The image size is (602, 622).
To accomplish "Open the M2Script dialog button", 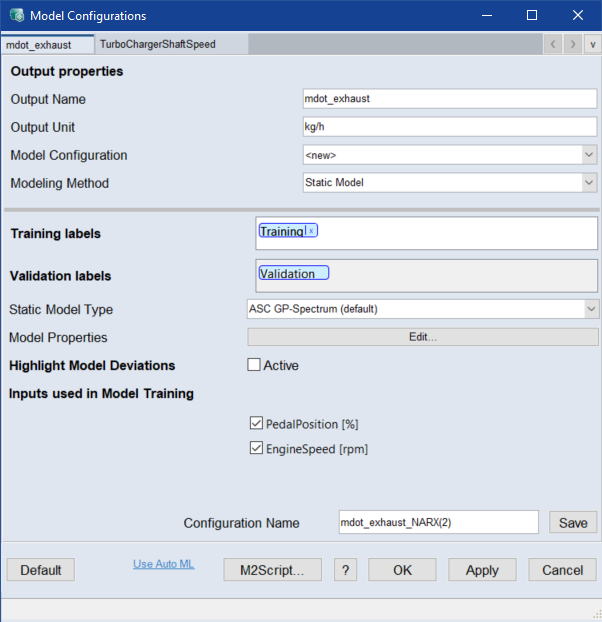I will coord(273,569).
